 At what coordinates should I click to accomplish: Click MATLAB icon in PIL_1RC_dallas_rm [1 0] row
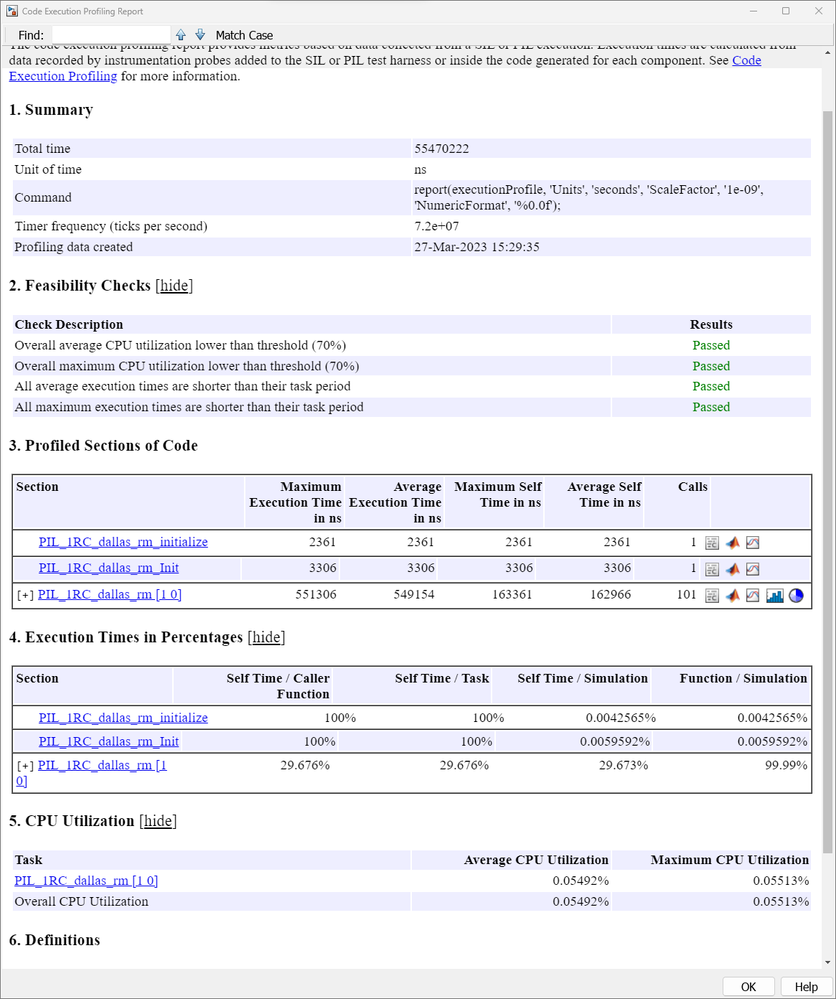[732, 596]
